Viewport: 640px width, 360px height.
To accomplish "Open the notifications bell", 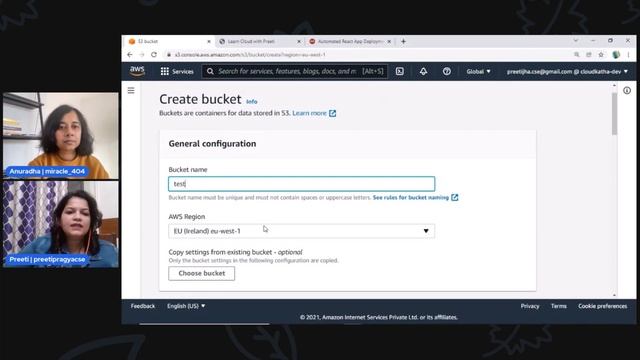I will tap(423, 71).
